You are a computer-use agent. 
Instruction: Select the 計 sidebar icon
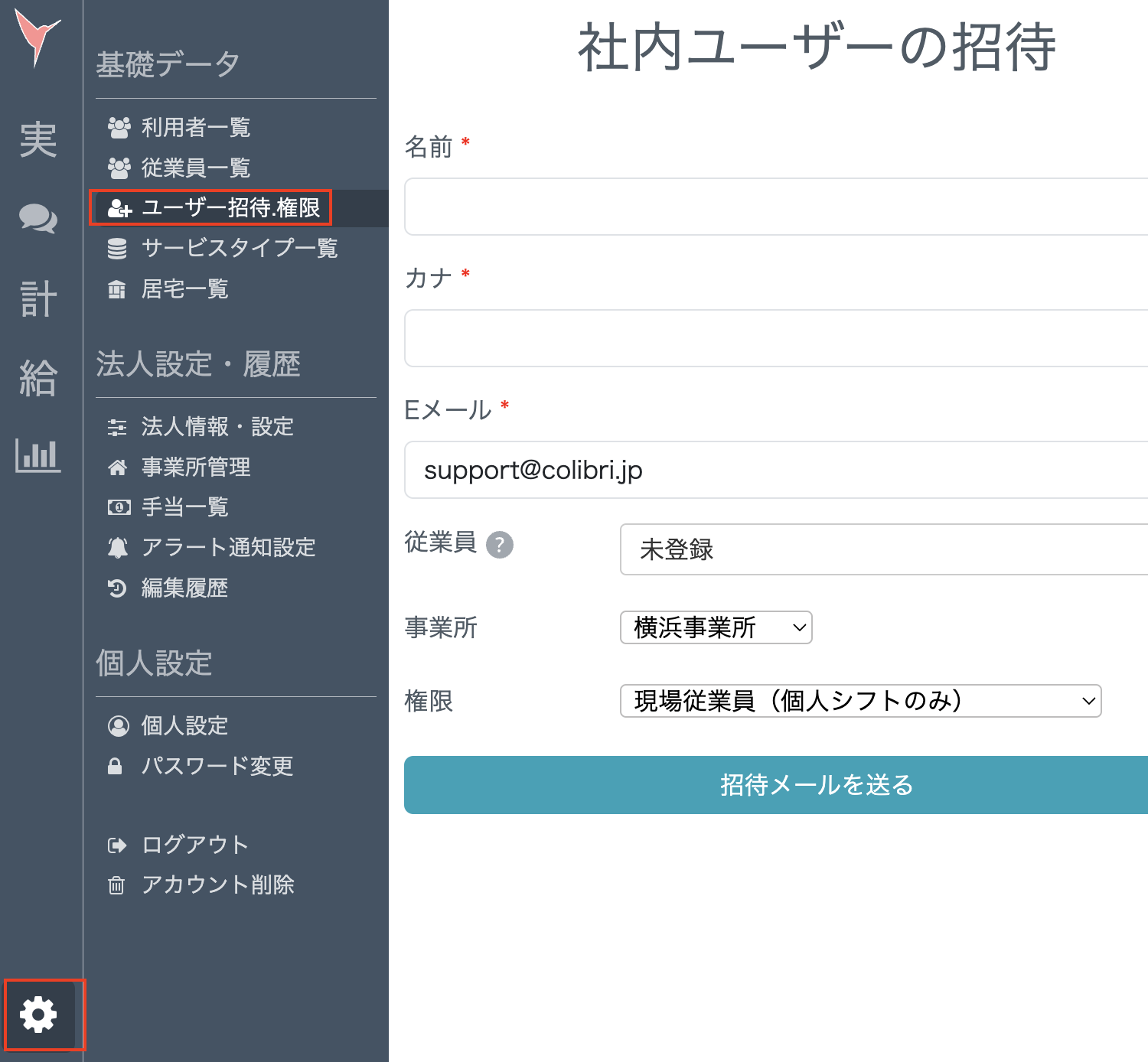[37, 298]
